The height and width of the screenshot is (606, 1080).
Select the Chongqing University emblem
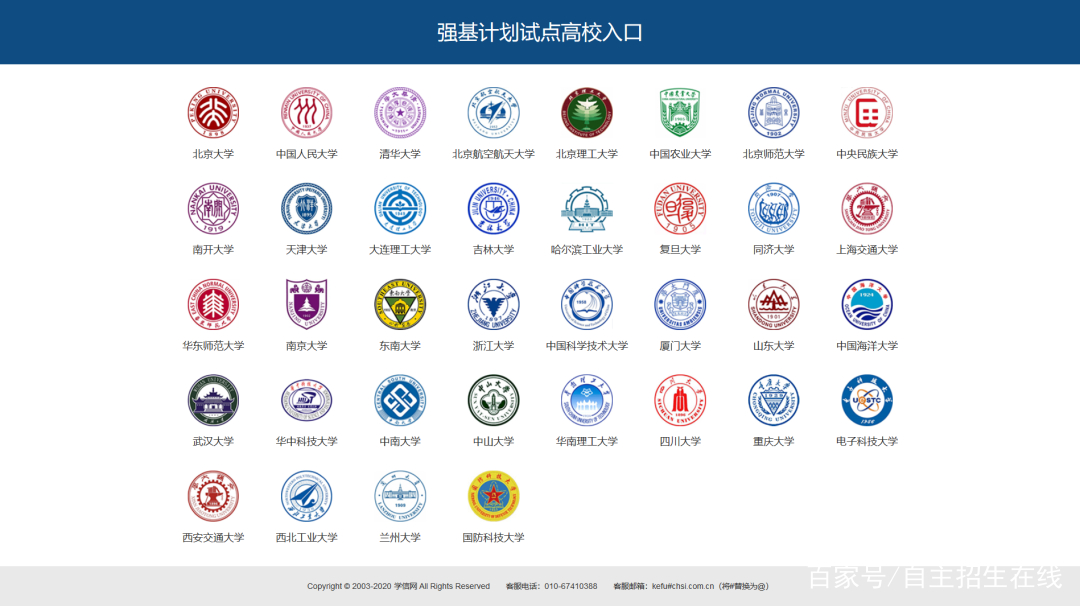click(x=773, y=400)
